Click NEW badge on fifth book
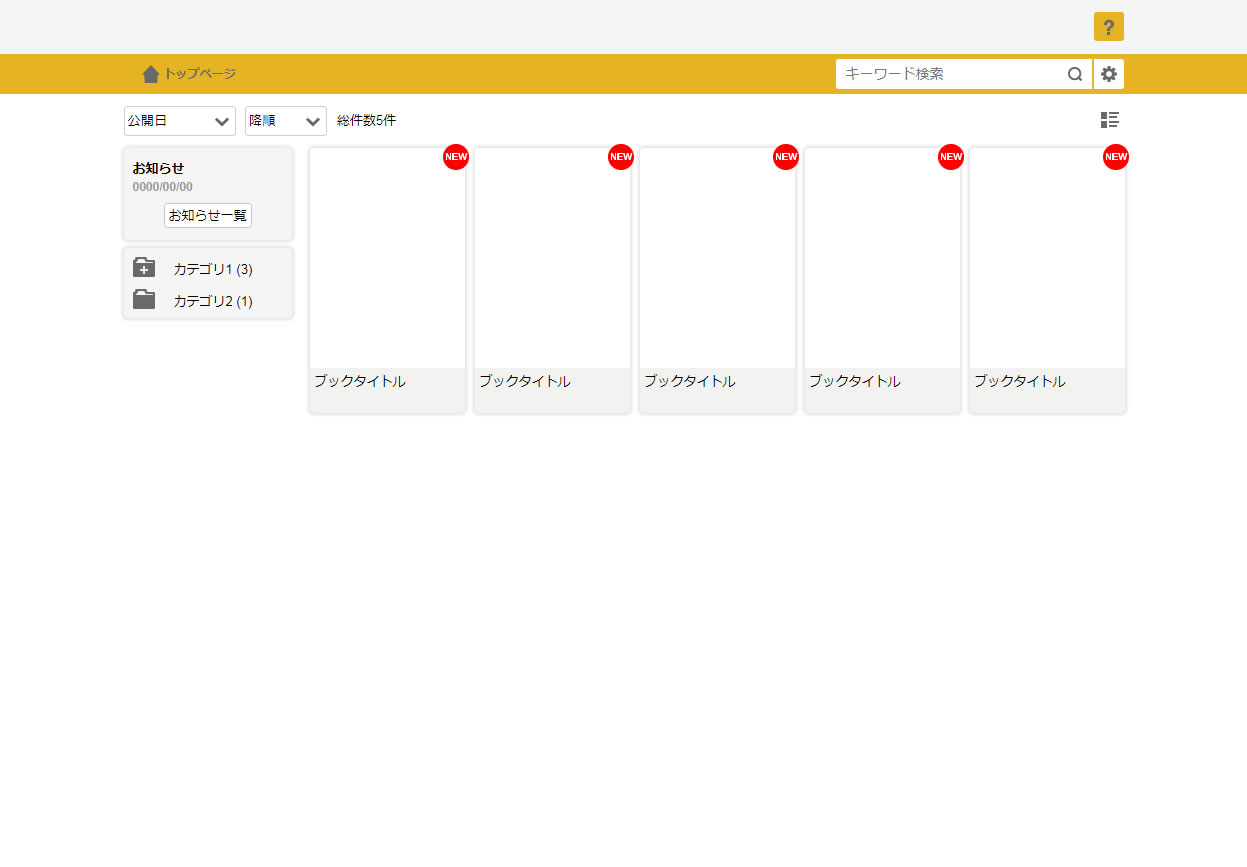 pyautogui.click(x=1116, y=157)
